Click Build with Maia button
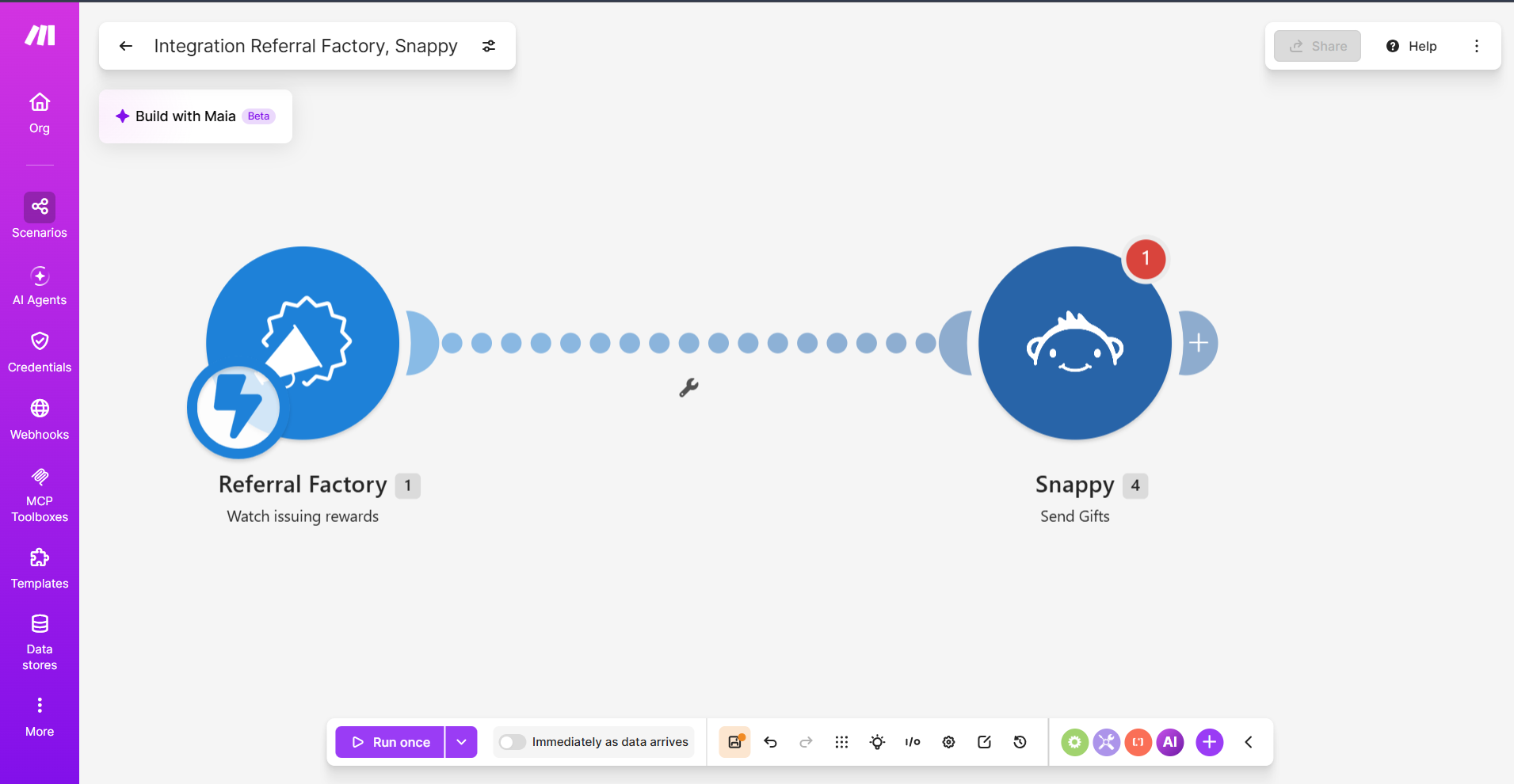This screenshot has width=1514, height=784. (196, 116)
